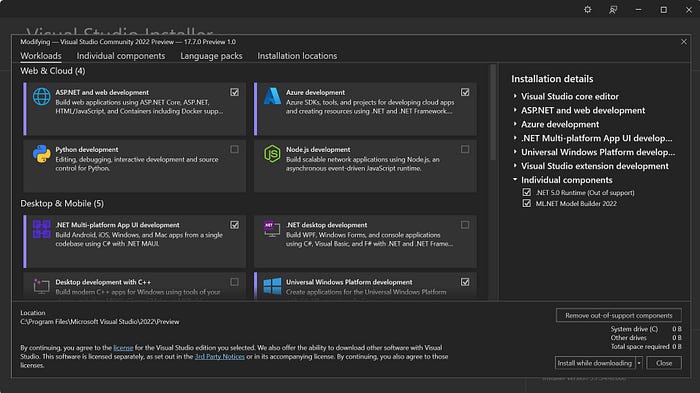The image size is (700, 393).
Task: Click the Web & Cloud (4) heading
Action: coord(53,71)
